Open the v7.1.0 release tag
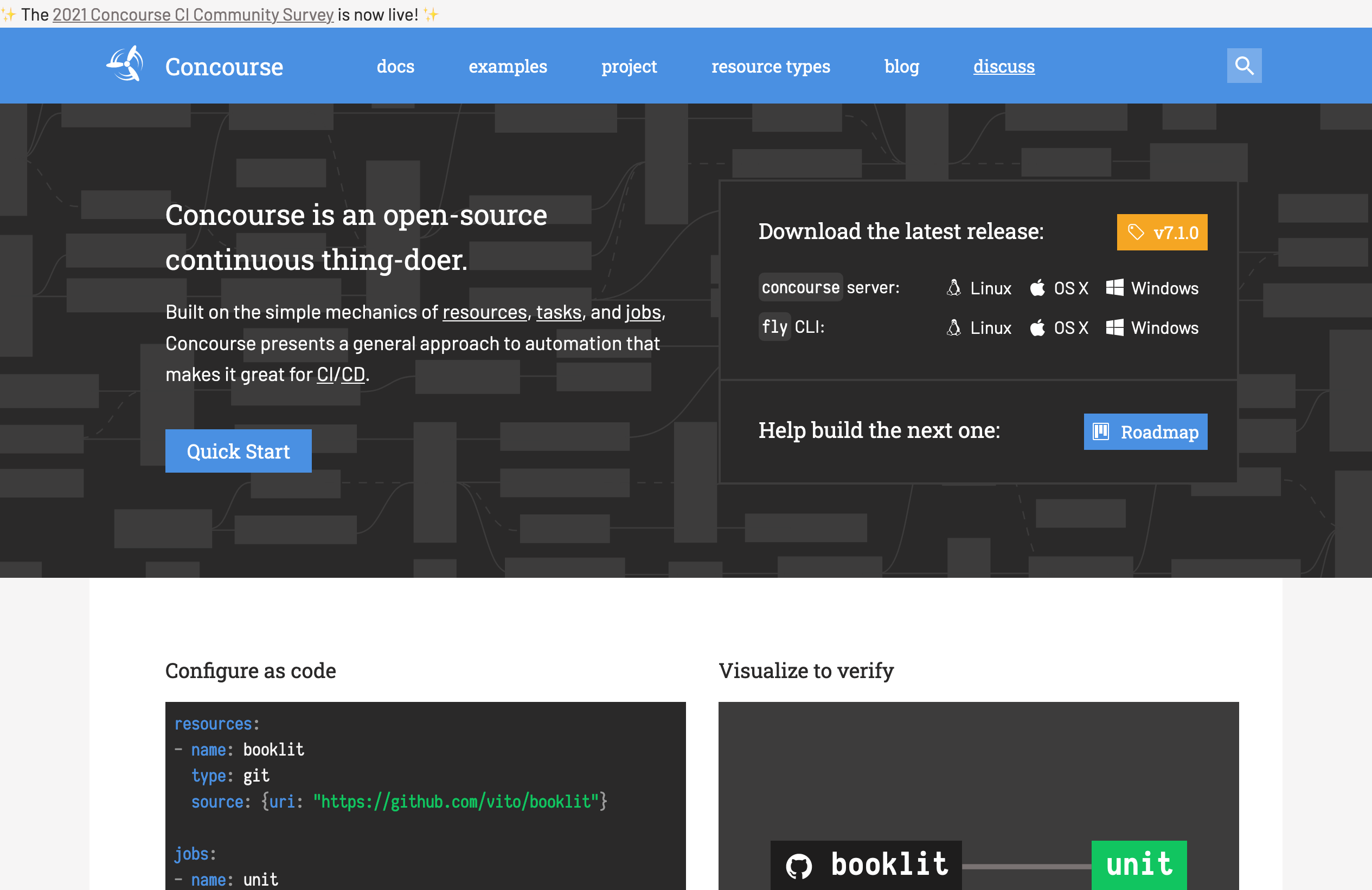The image size is (1372, 890). coord(1162,233)
